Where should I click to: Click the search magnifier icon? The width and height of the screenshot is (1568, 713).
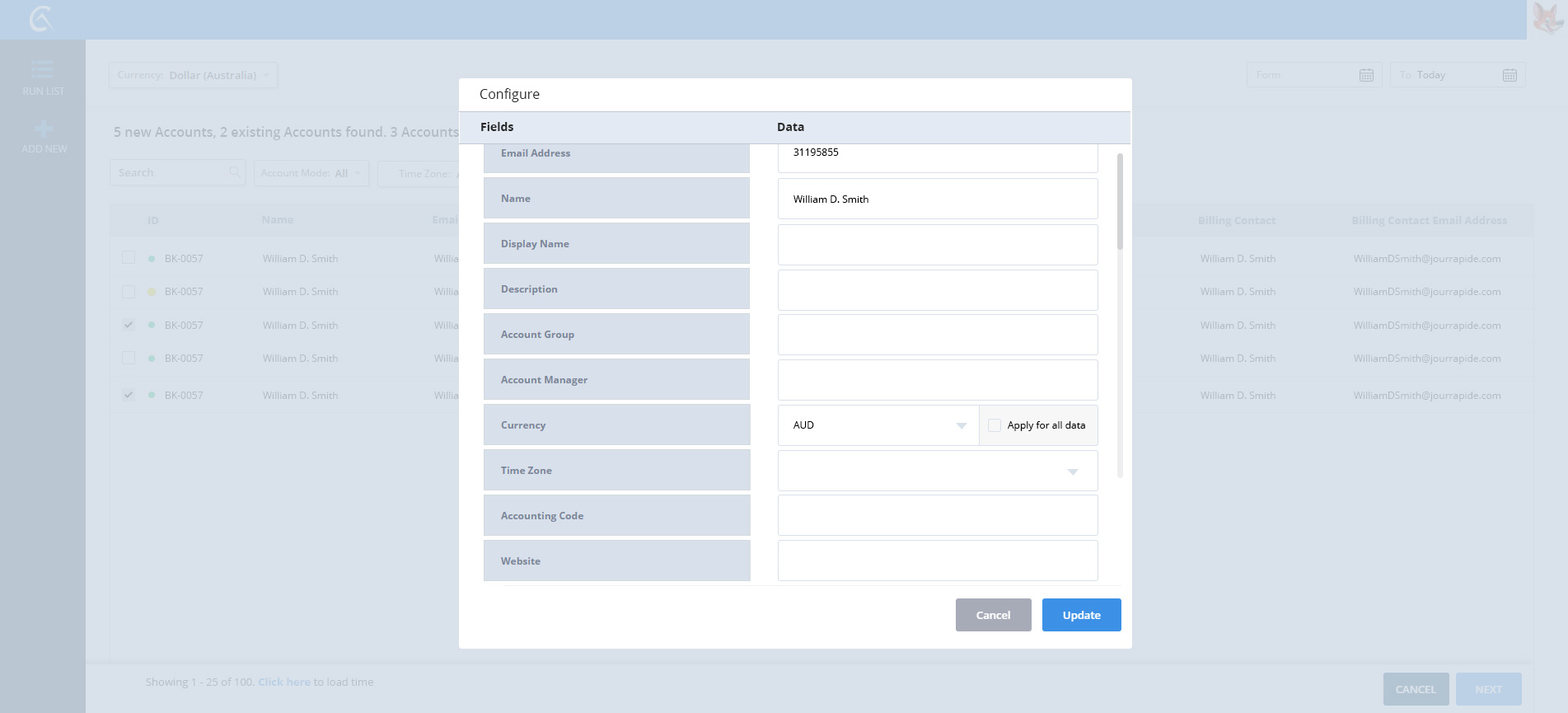235,172
